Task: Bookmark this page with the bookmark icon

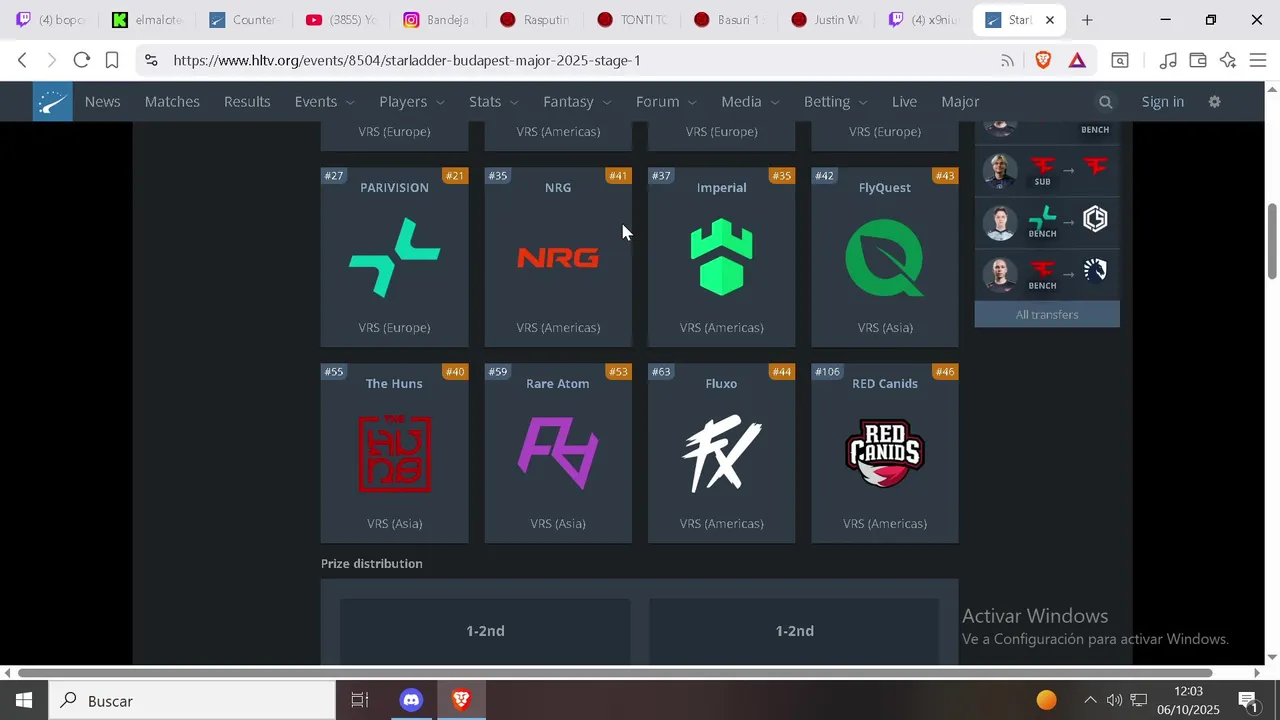Action: point(112,60)
